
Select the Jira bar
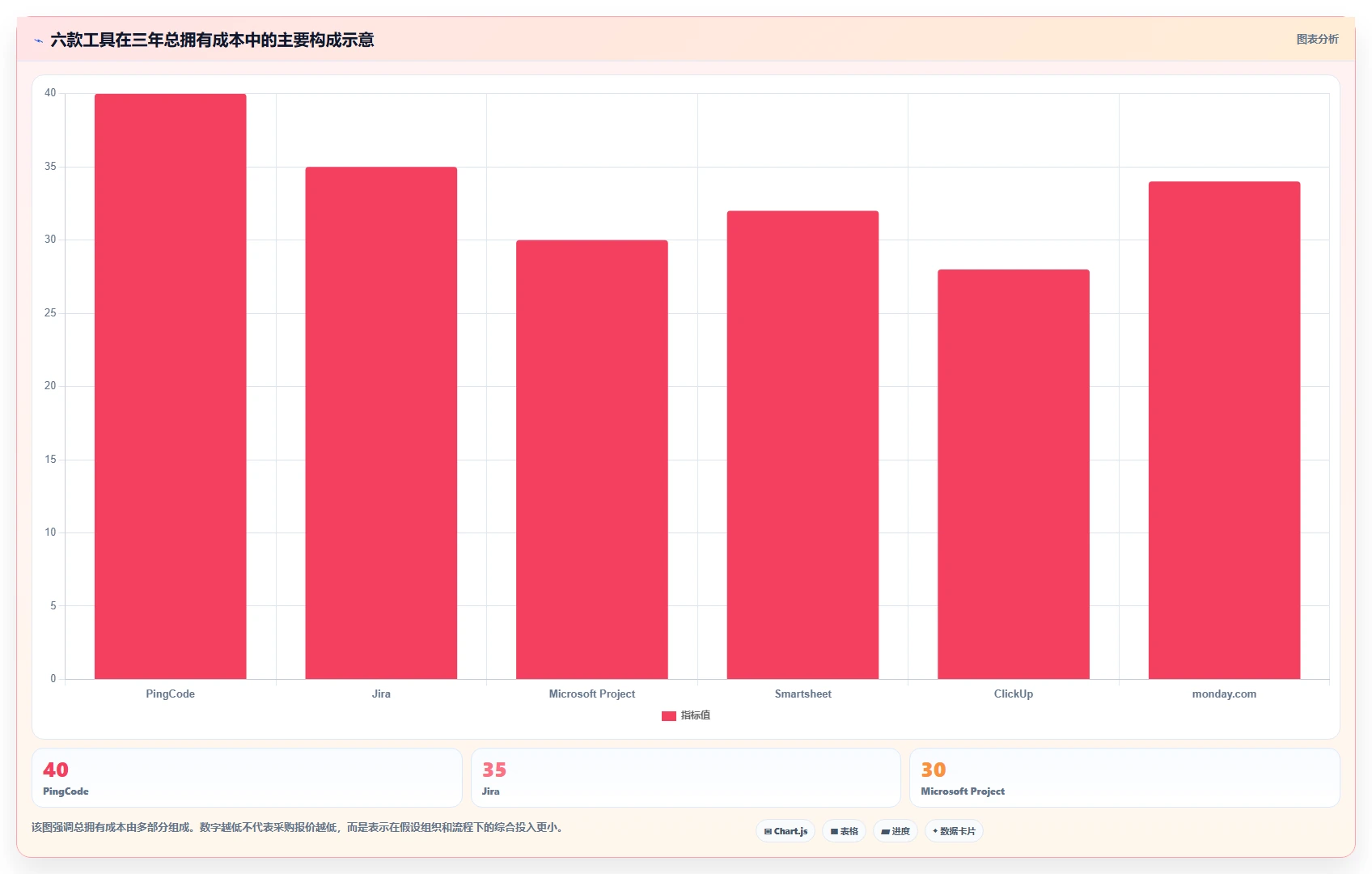[381, 422]
